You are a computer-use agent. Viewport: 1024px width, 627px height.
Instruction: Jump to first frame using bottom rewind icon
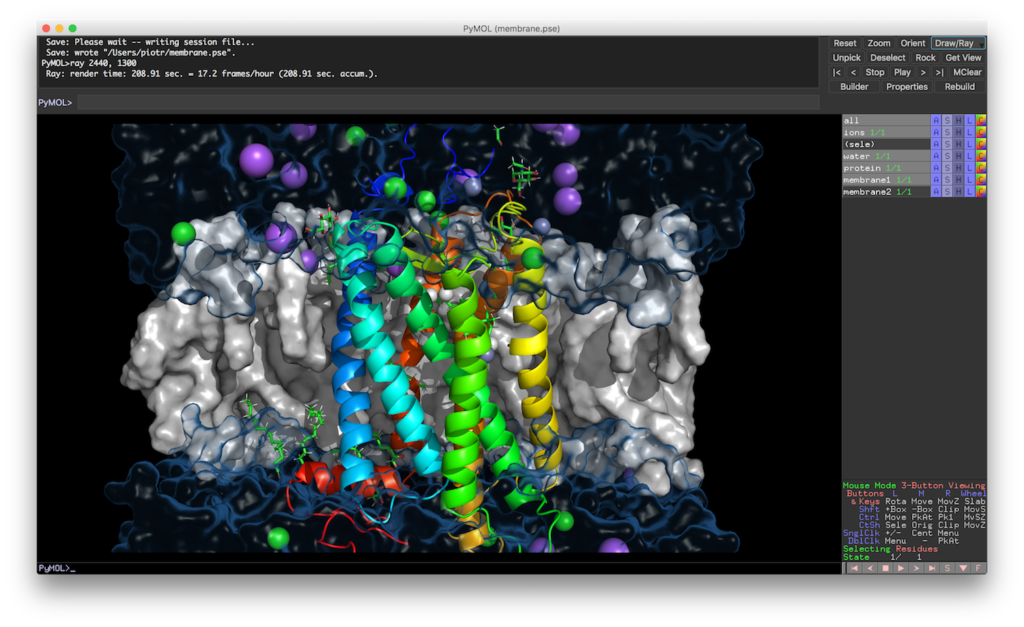[x=853, y=568]
